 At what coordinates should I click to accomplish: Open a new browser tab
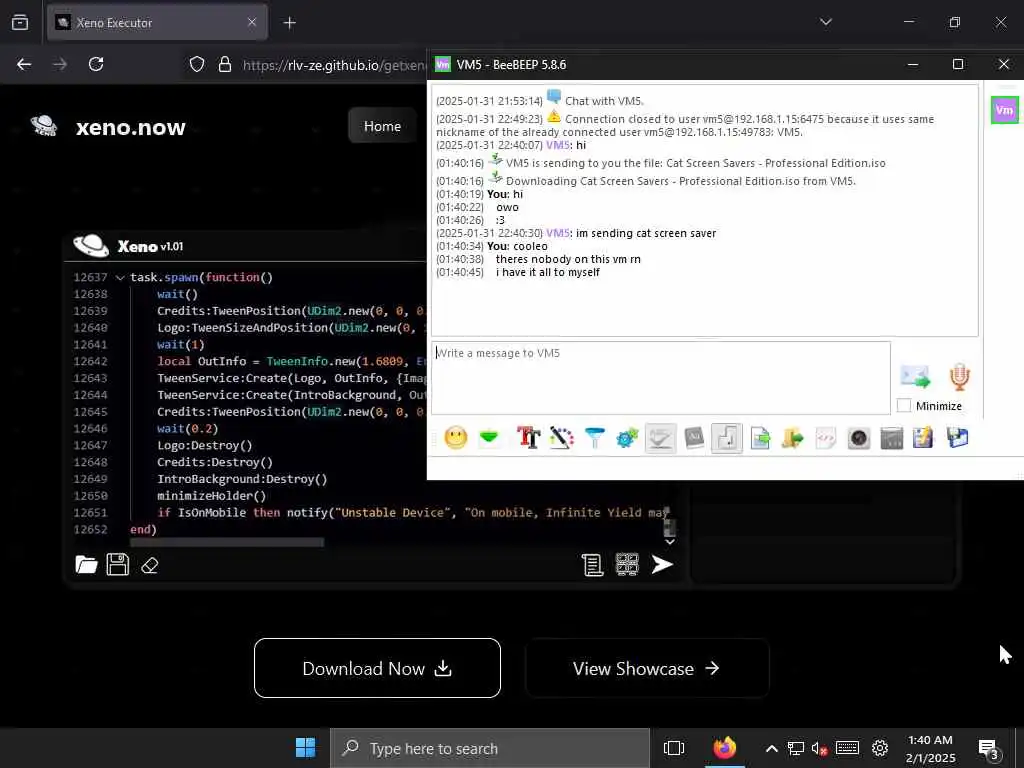(289, 23)
